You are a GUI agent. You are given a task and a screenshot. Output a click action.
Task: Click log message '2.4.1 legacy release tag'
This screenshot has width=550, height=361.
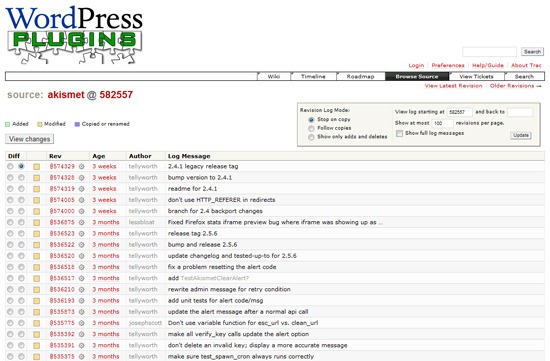[x=203, y=166]
